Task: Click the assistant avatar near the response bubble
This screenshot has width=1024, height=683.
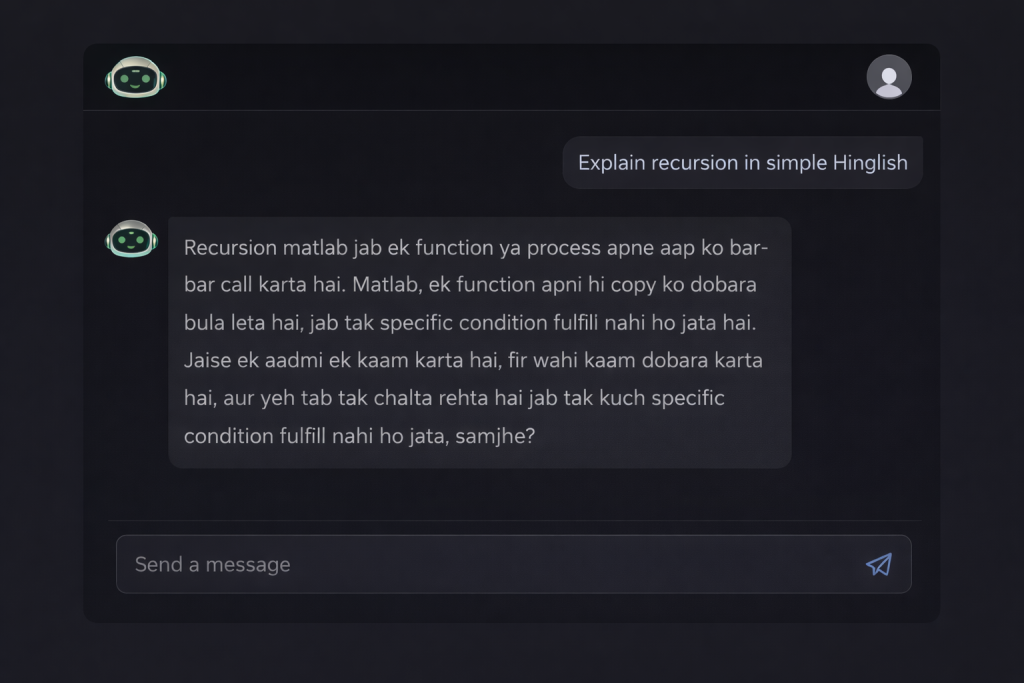Action: 131,239
